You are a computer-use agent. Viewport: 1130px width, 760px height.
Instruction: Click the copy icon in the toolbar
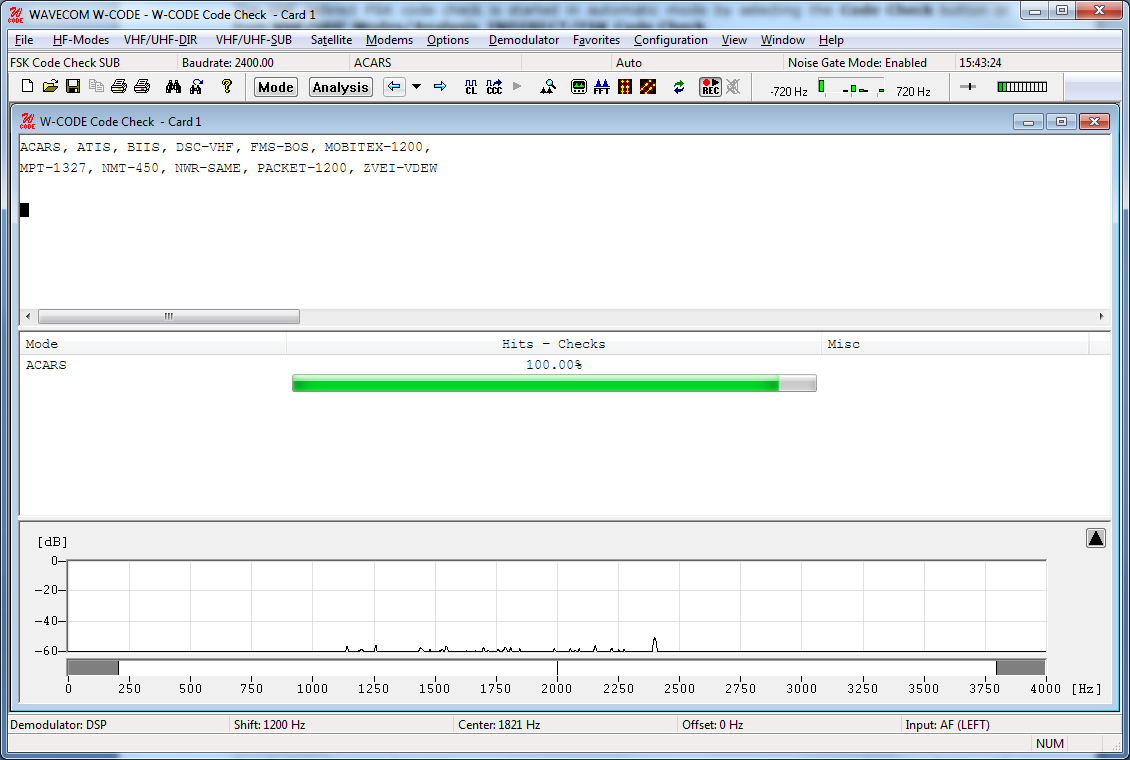point(96,87)
